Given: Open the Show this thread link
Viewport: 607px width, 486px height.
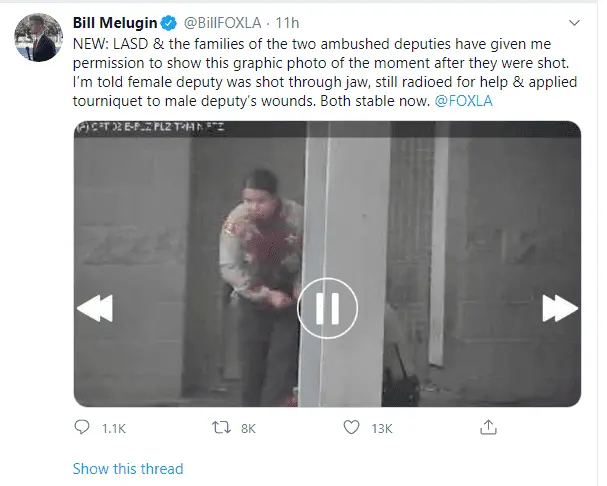Looking at the screenshot, I should point(128,468).
